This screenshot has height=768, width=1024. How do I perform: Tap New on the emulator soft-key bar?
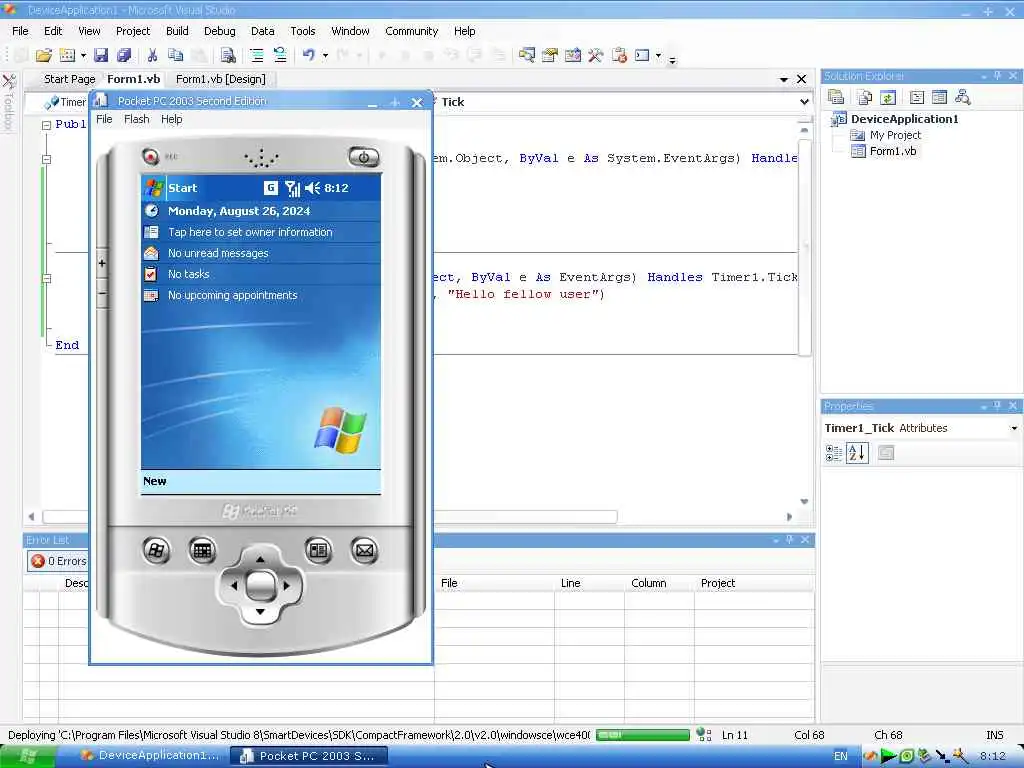pyautogui.click(x=155, y=481)
